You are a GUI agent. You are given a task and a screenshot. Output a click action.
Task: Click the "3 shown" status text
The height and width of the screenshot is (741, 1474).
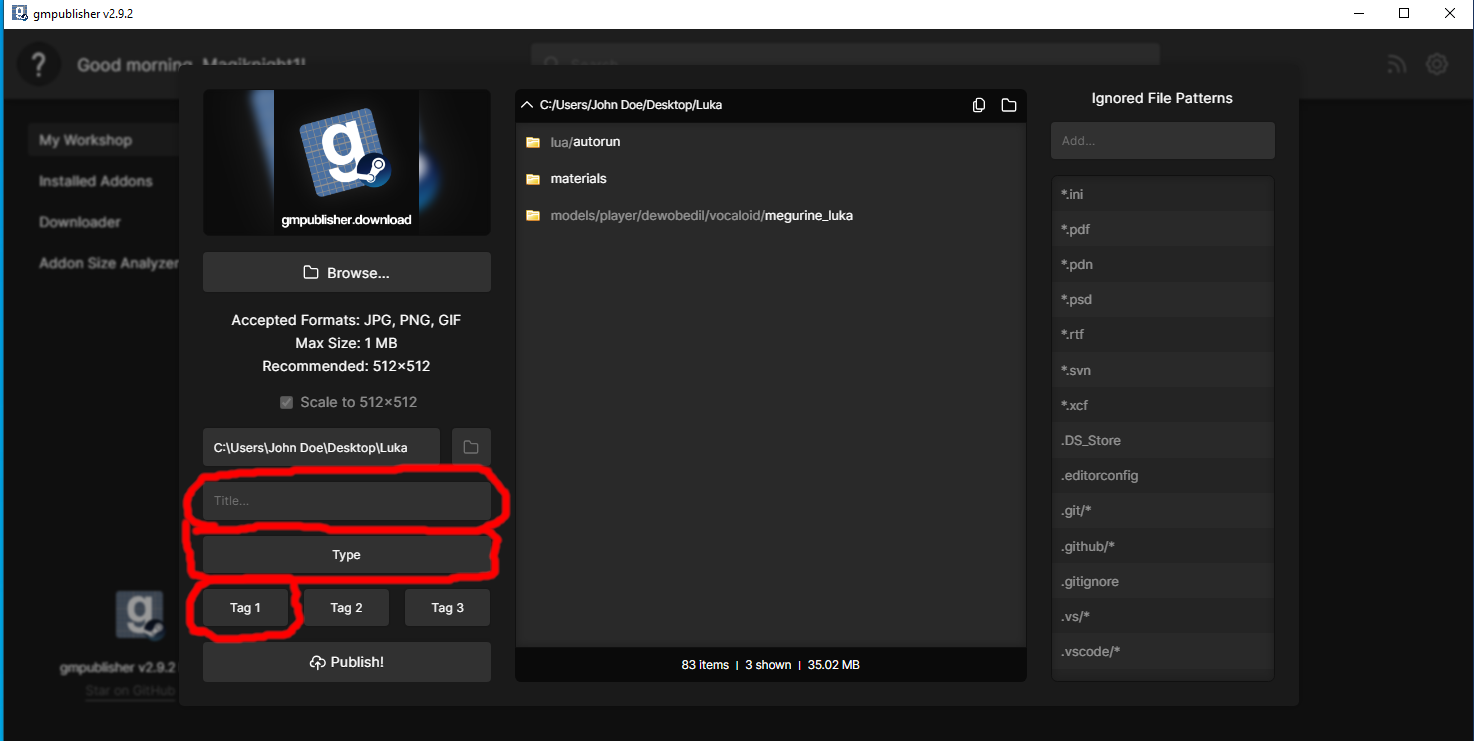[x=768, y=665]
